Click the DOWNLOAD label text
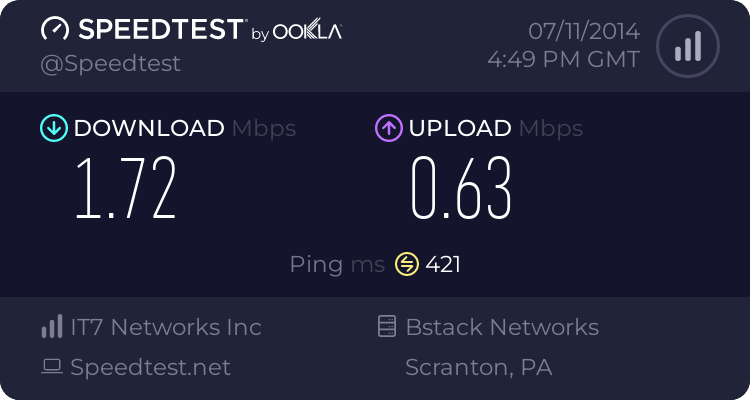This screenshot has height=400, width=750. 149,128
